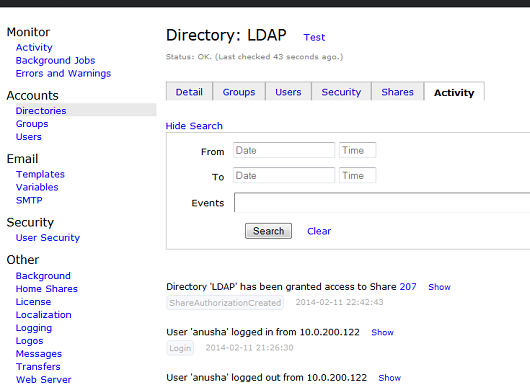Open License page
Viewport: 530px width, 385px height.
[x=33, y=302]
